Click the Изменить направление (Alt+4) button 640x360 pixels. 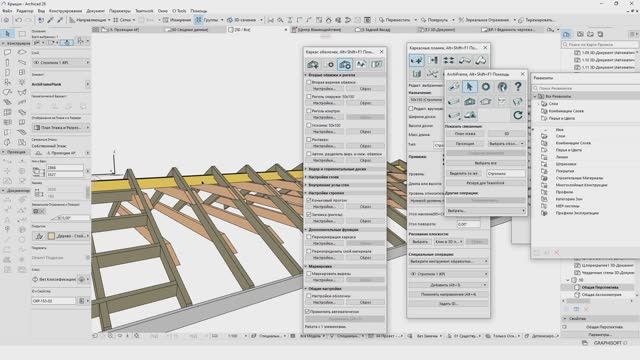click(x=448, y=294)
